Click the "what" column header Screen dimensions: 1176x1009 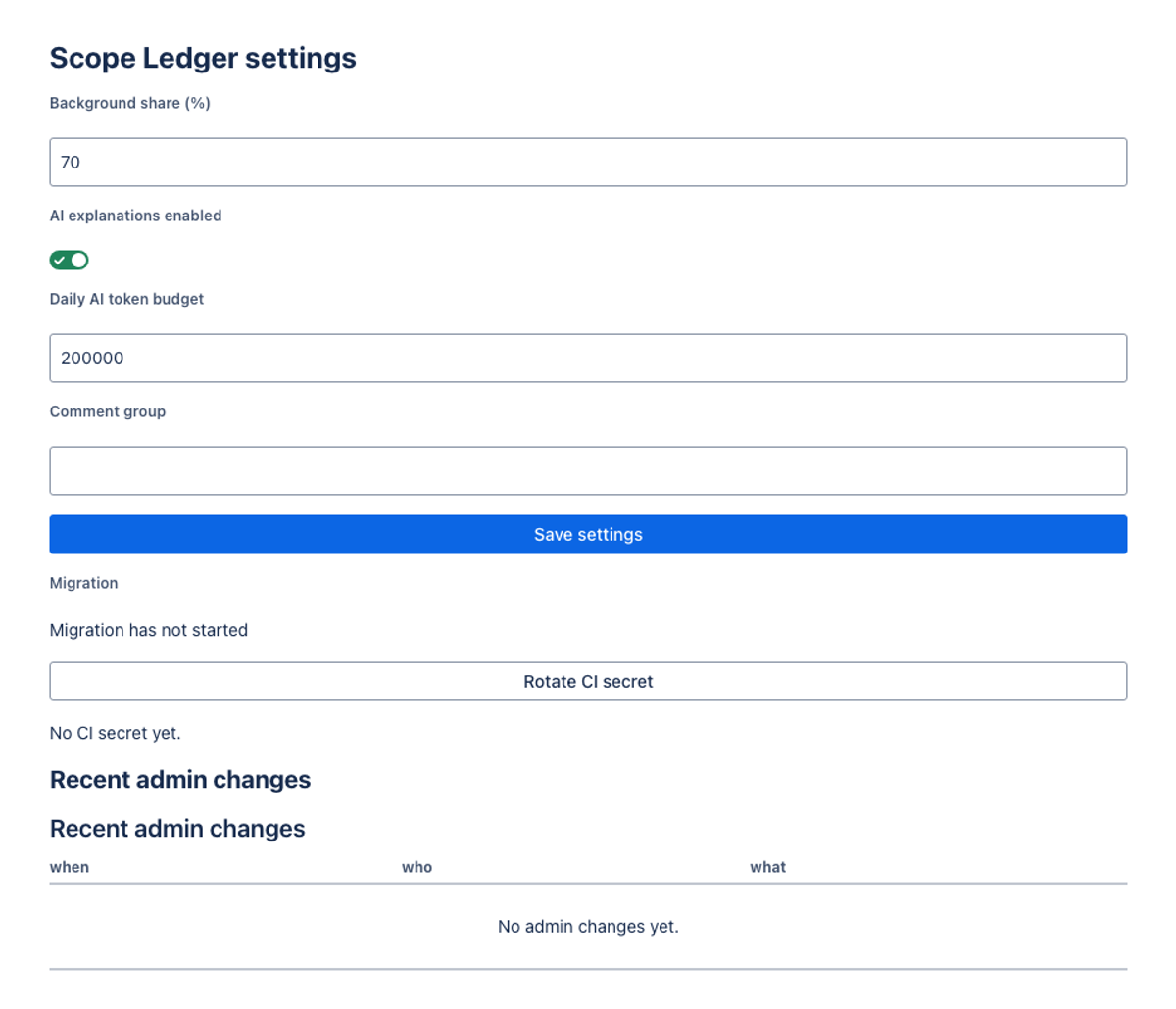click(x=768, y=867)
